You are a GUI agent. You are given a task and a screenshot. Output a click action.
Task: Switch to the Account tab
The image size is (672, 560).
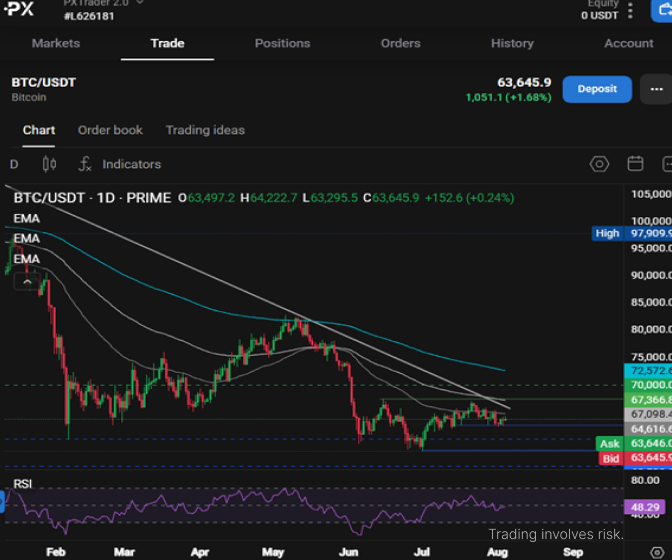coord(629,43)
